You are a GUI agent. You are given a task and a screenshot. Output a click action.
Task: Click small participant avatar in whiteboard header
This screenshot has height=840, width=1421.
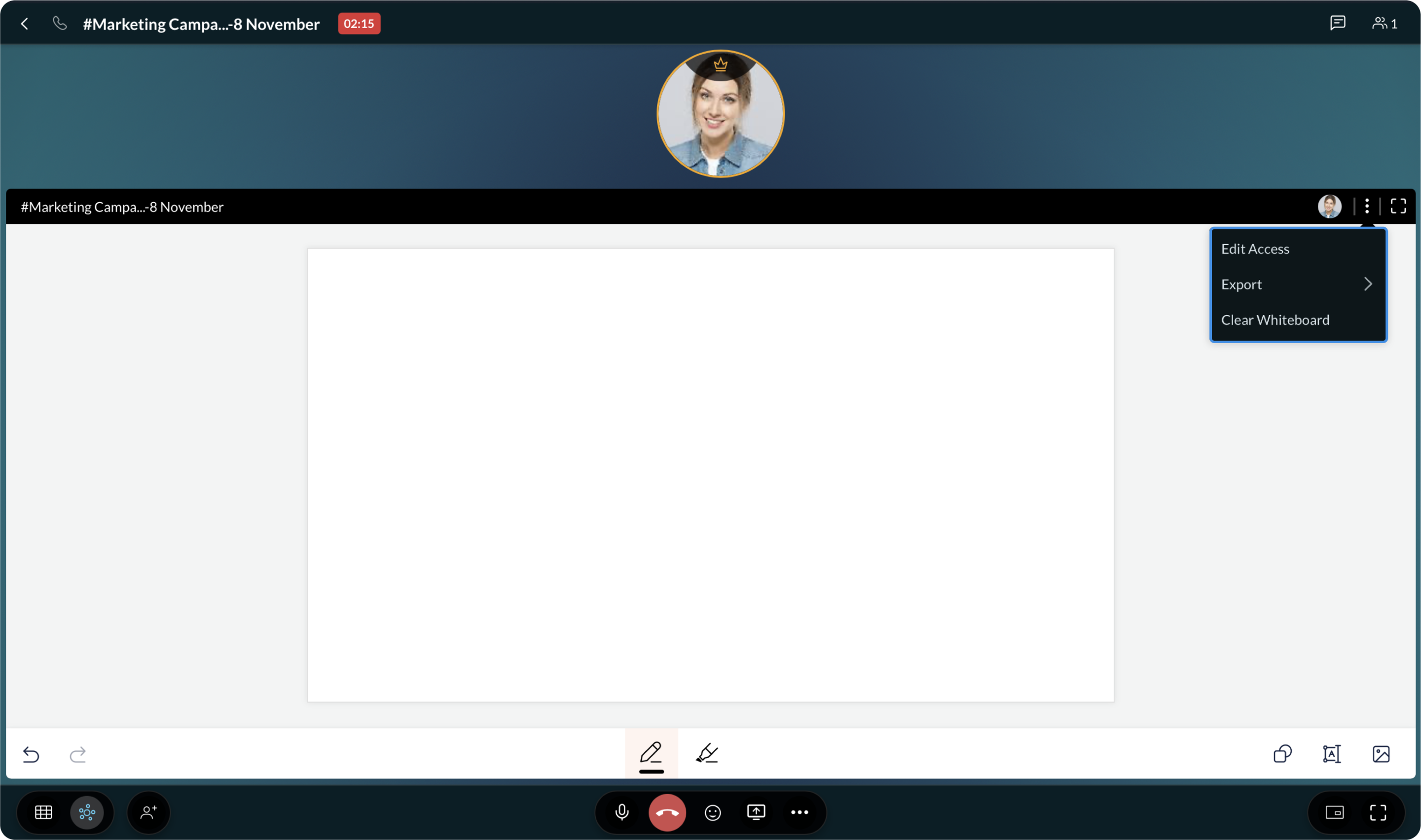coord(1329,206)
